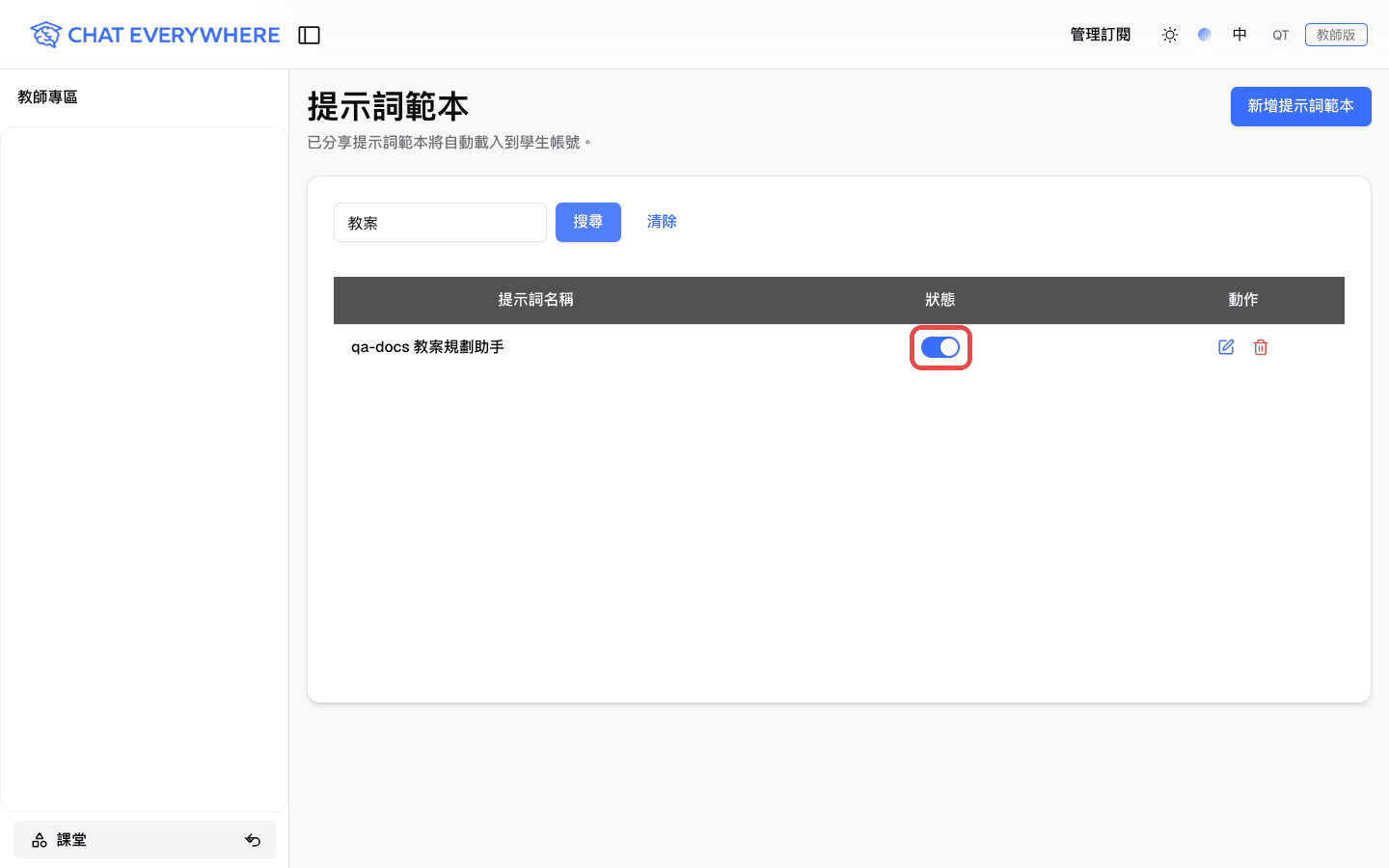The height and width of the screenshot is (868, 1389).
Task: Open 管理訂閱 in the top bar
Action: (1101, 35)
